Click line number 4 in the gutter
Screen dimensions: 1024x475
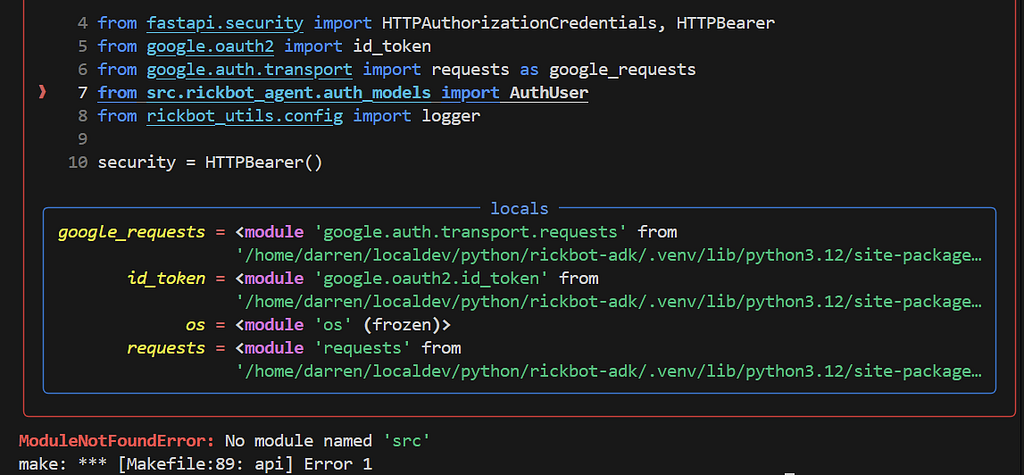click(82, 24)
